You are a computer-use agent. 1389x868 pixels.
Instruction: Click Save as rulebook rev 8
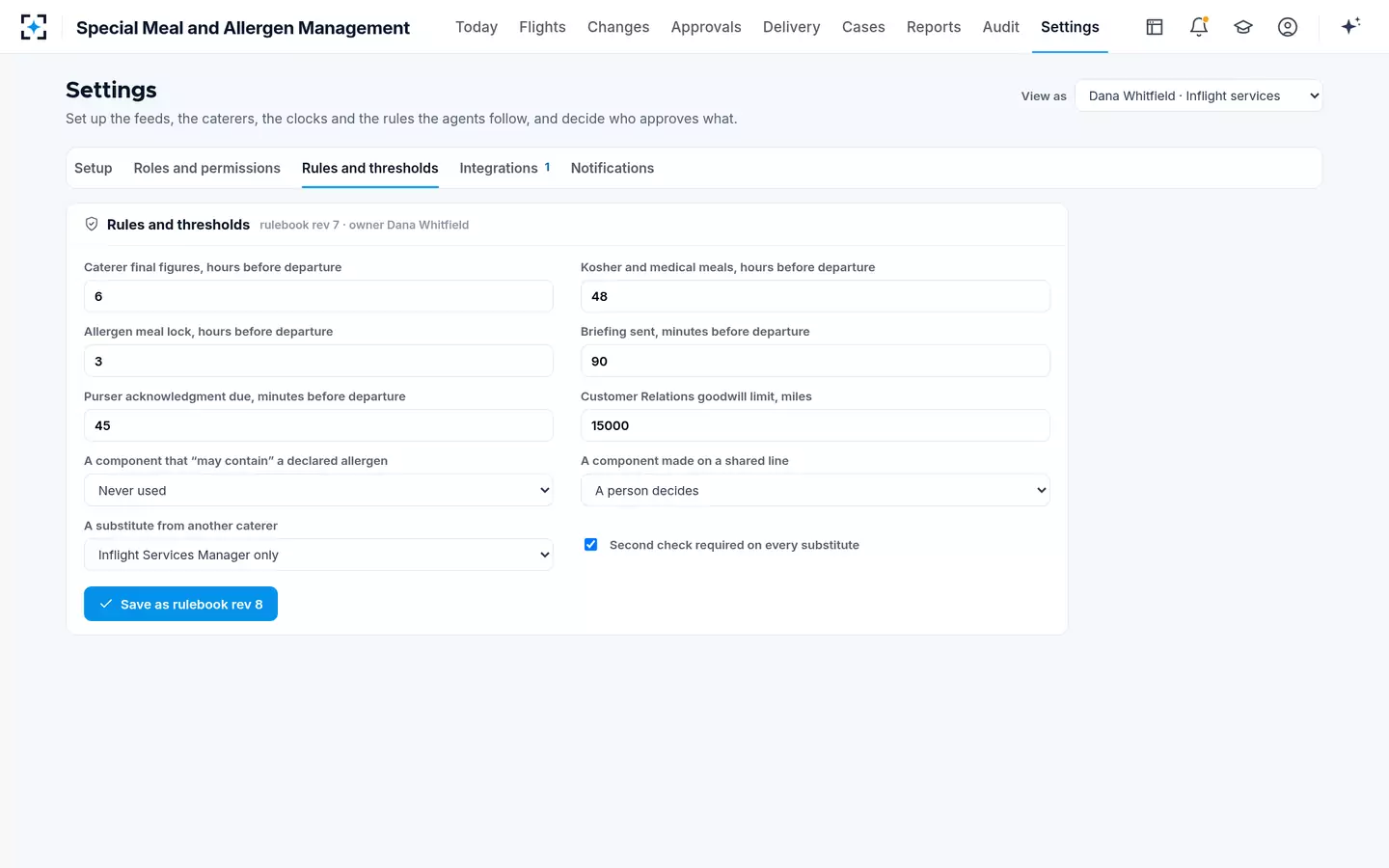point(180,604)
